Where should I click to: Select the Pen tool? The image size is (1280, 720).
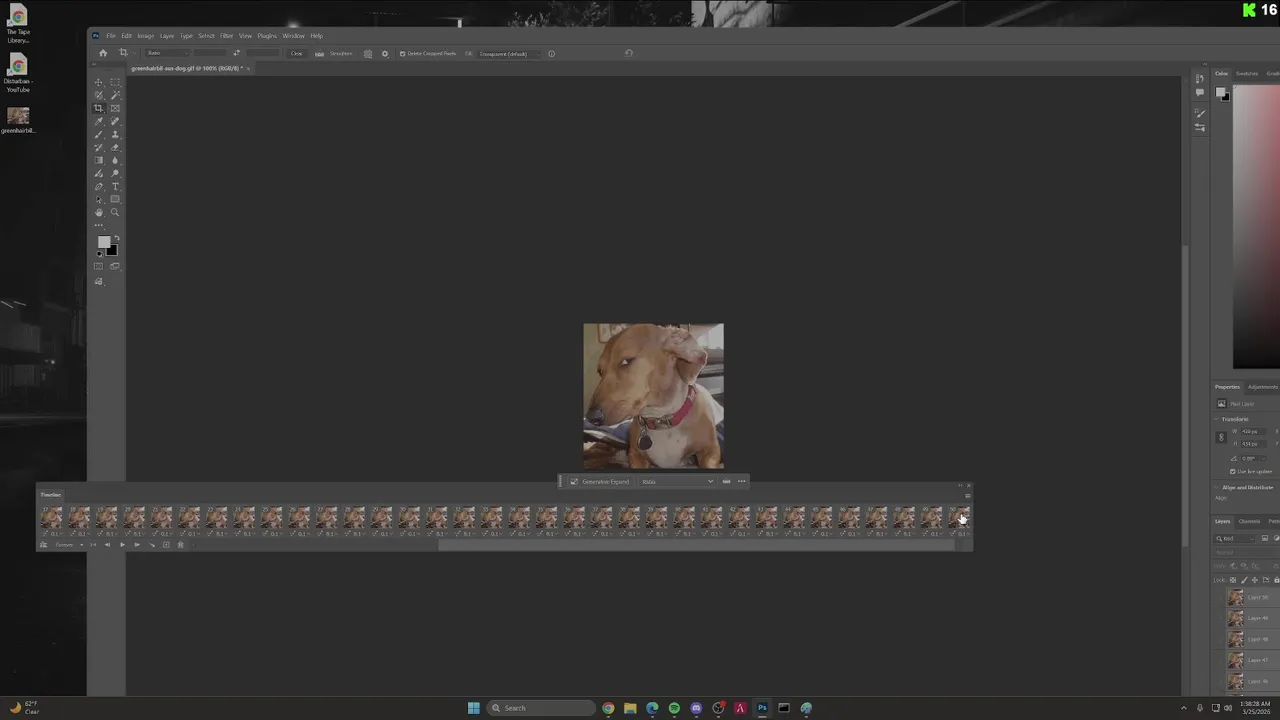[99, 186]
